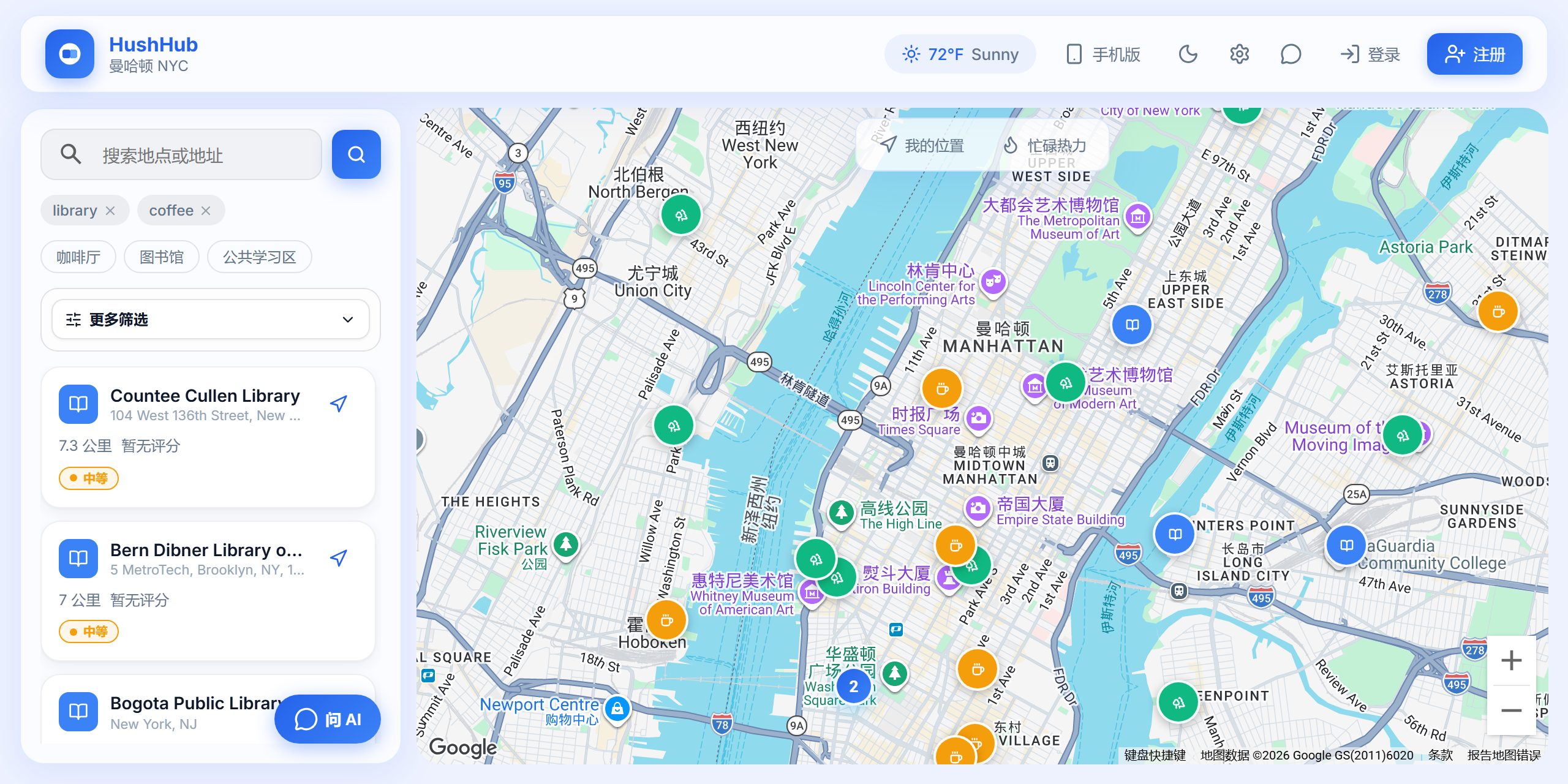1568x784 pixels.
Task: Open the chat bubble icon in header
Action: point(1291,54)
